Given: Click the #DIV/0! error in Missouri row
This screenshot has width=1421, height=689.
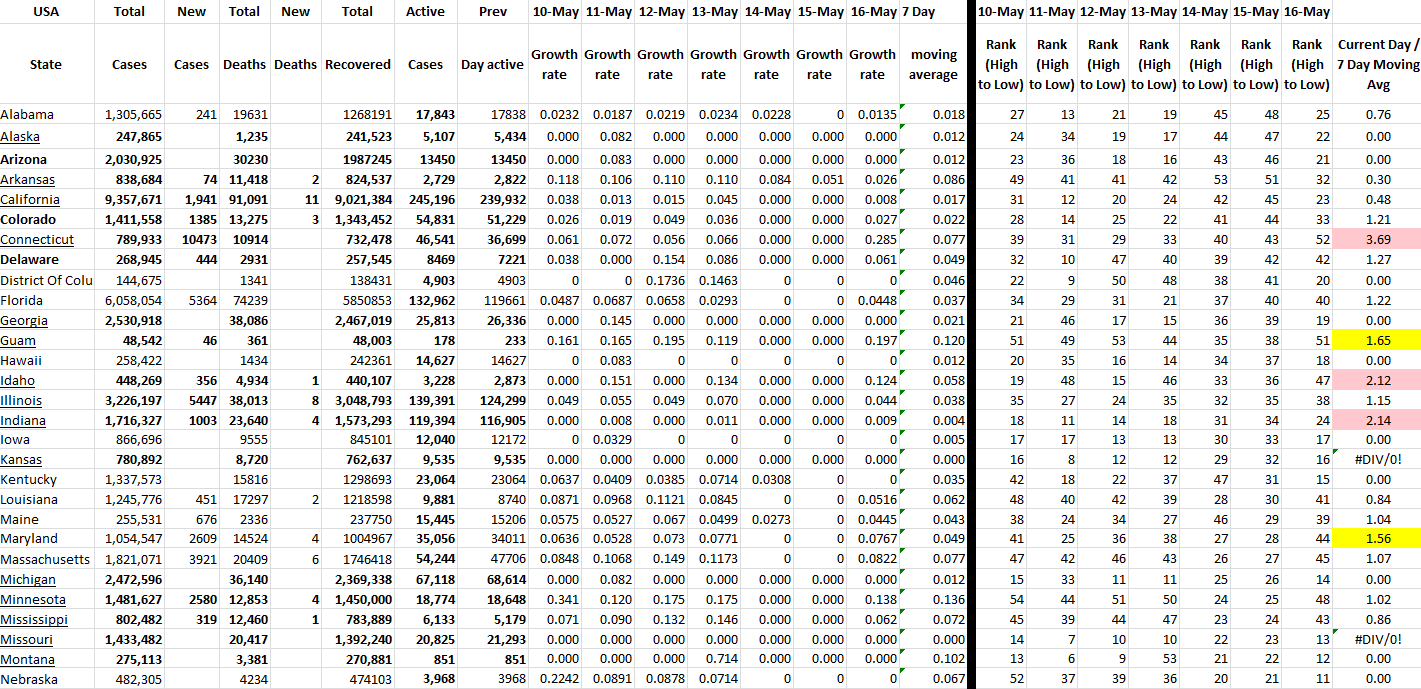Looking at the screenshot, I should (x=1377, y=639).
